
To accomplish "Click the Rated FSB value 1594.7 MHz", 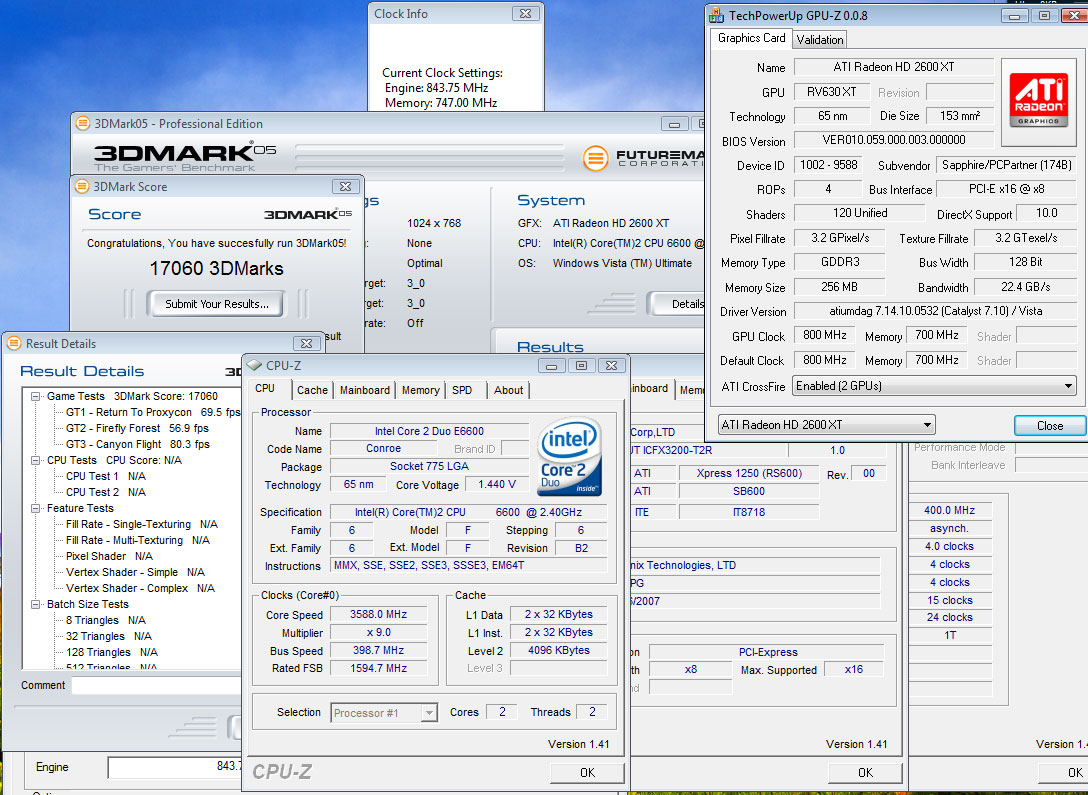I will pyautogui.click(x=378, y=668).
